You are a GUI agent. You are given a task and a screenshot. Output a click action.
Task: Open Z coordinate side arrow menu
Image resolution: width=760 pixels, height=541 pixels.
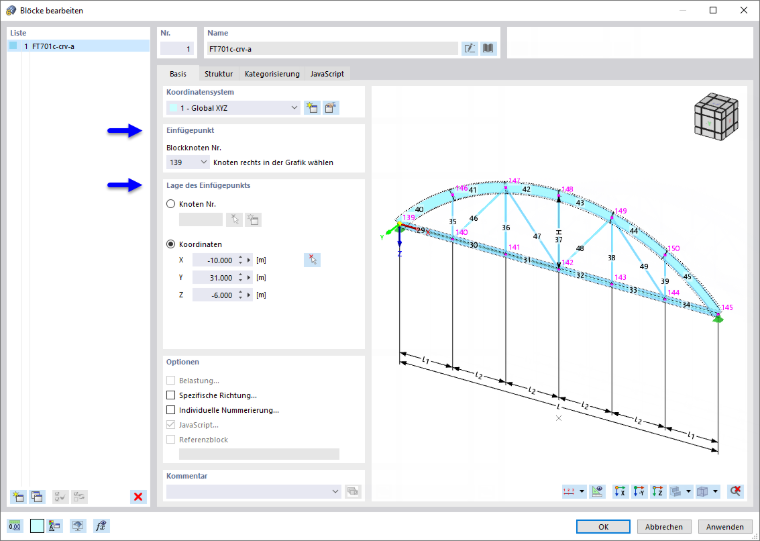(249, 295)
